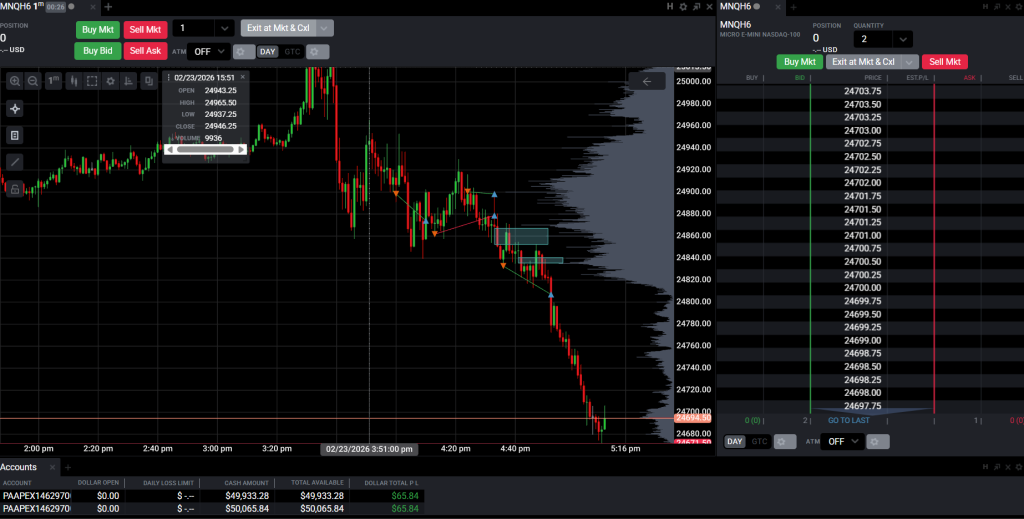Toggle the lock drawings icon
Viewport: 1024px width, 519px height.
[15, 188]
